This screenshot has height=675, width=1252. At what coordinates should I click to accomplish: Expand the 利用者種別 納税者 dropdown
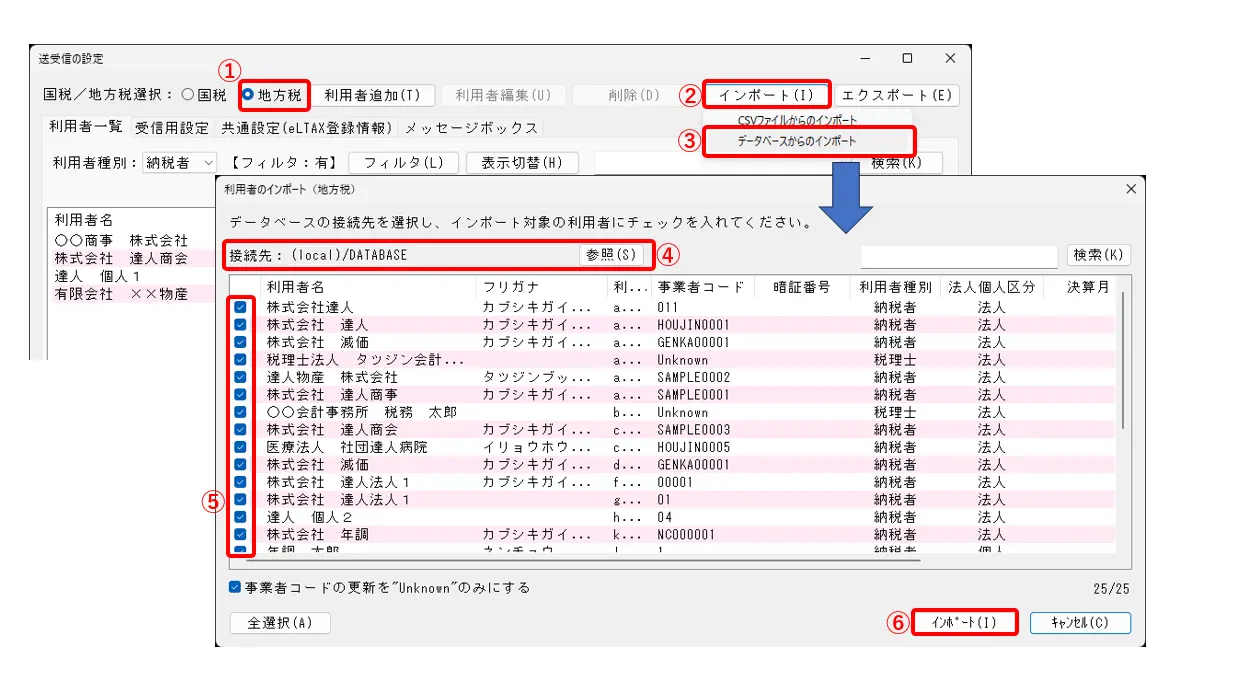coord(179,162)
